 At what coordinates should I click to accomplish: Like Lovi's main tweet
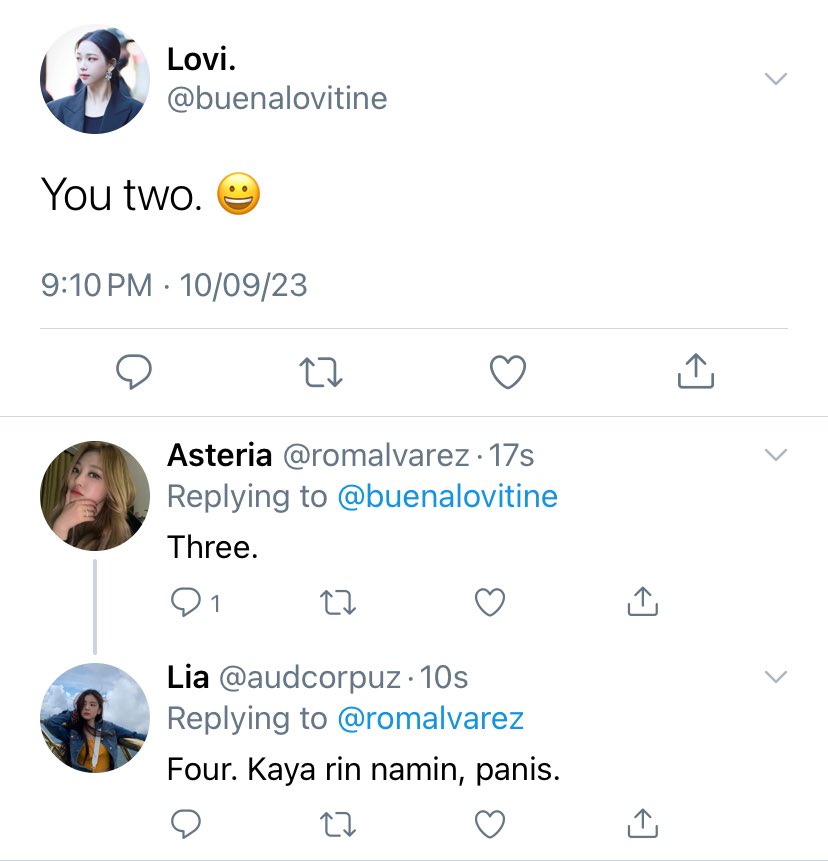508,372
